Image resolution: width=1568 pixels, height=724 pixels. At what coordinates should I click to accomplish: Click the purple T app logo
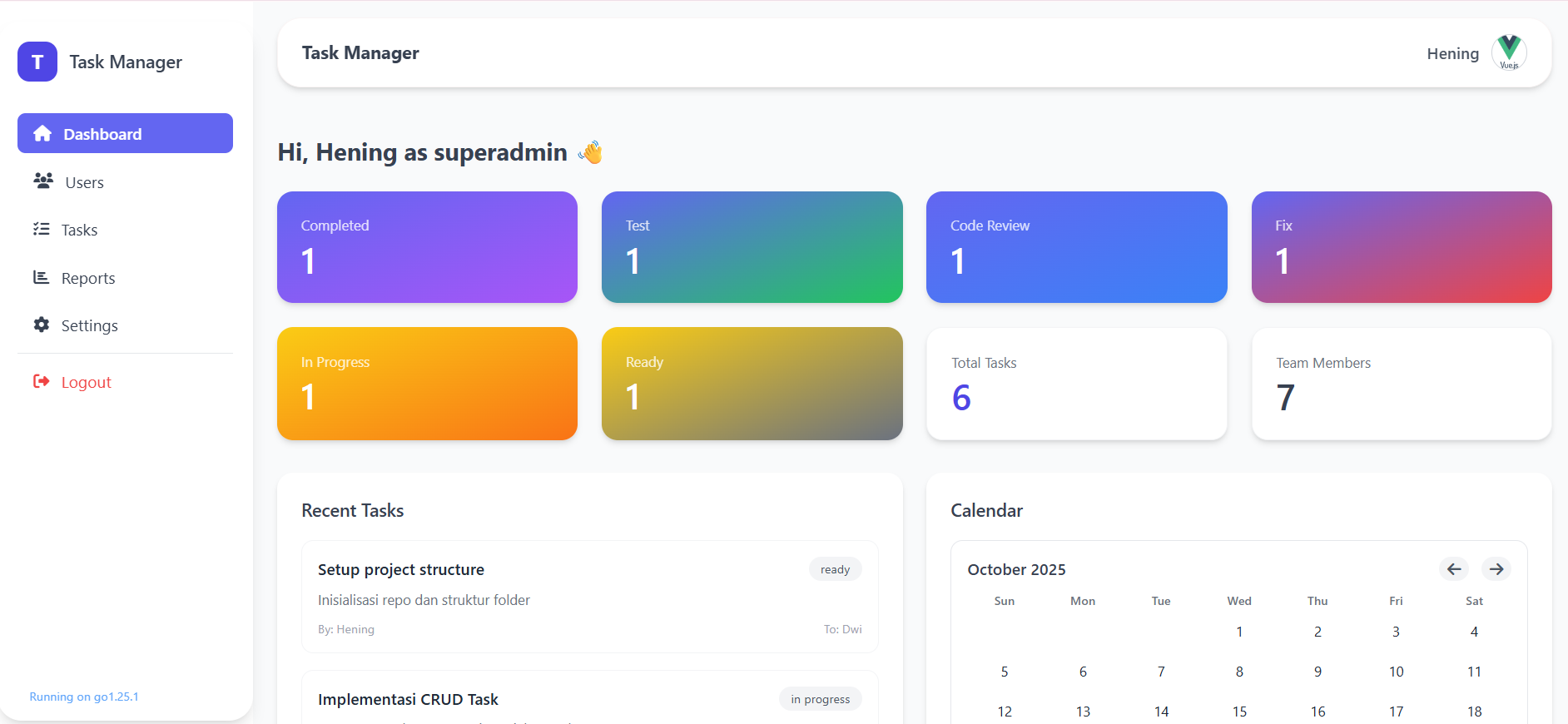click(37, 62)
